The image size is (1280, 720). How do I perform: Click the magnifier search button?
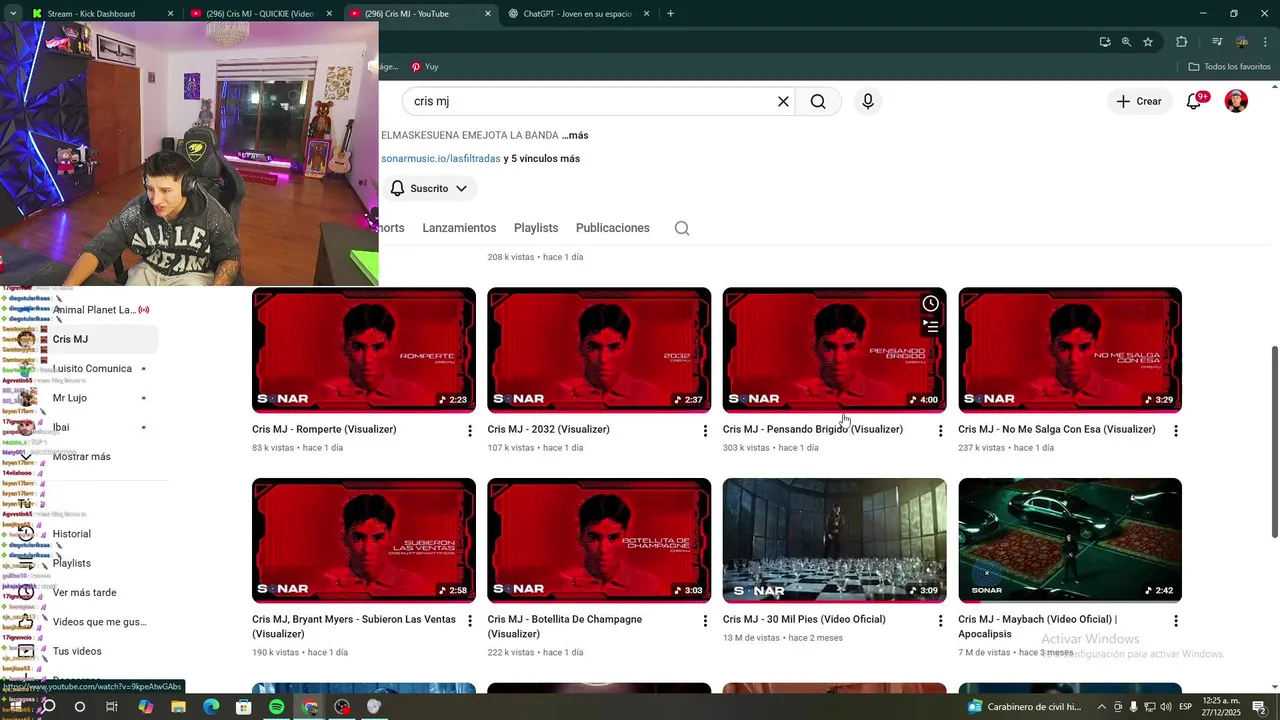(818, 101)
